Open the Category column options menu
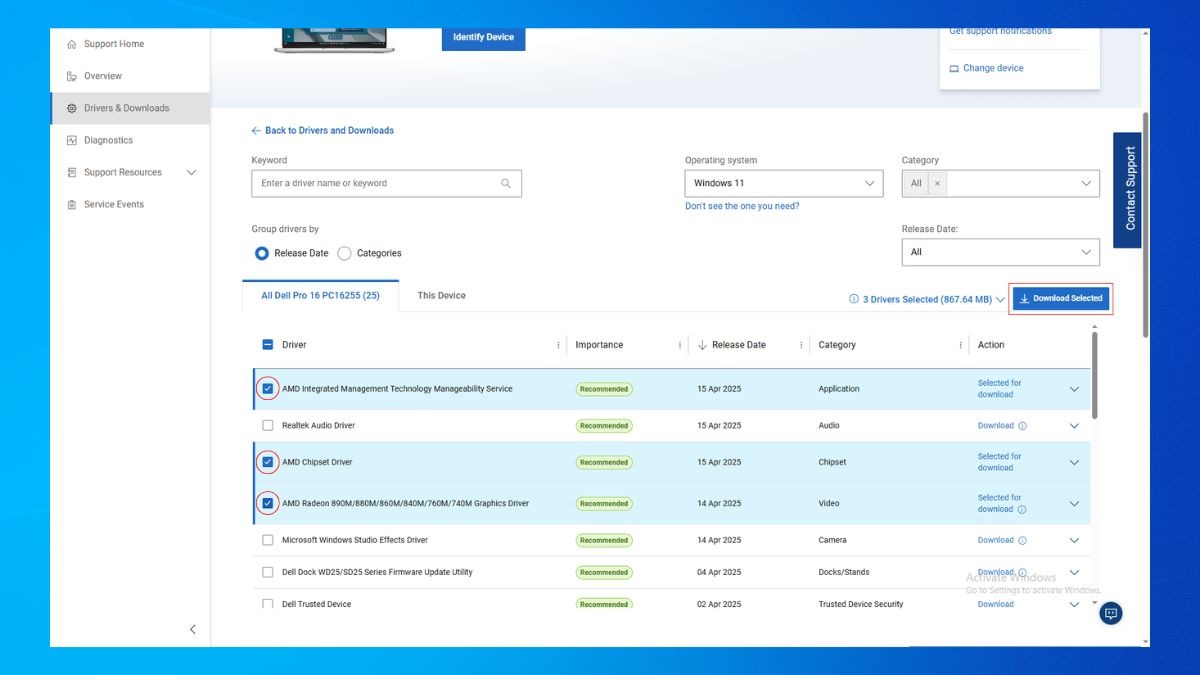 pyautogui.click(x=961, y=345)
